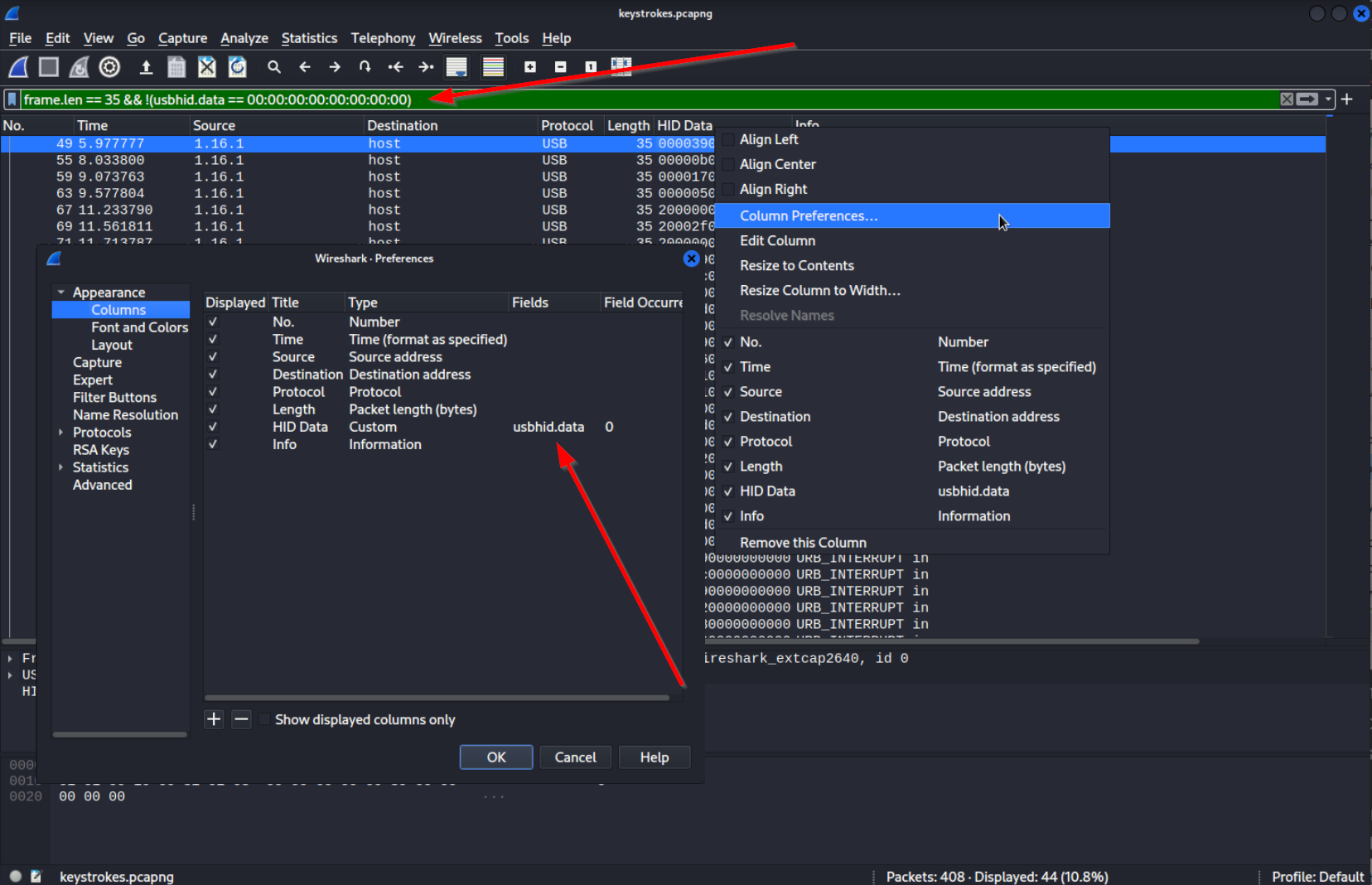Viewport: 1372px width, 885px height.
Task: Go forward in packet history
Action: 335,67
